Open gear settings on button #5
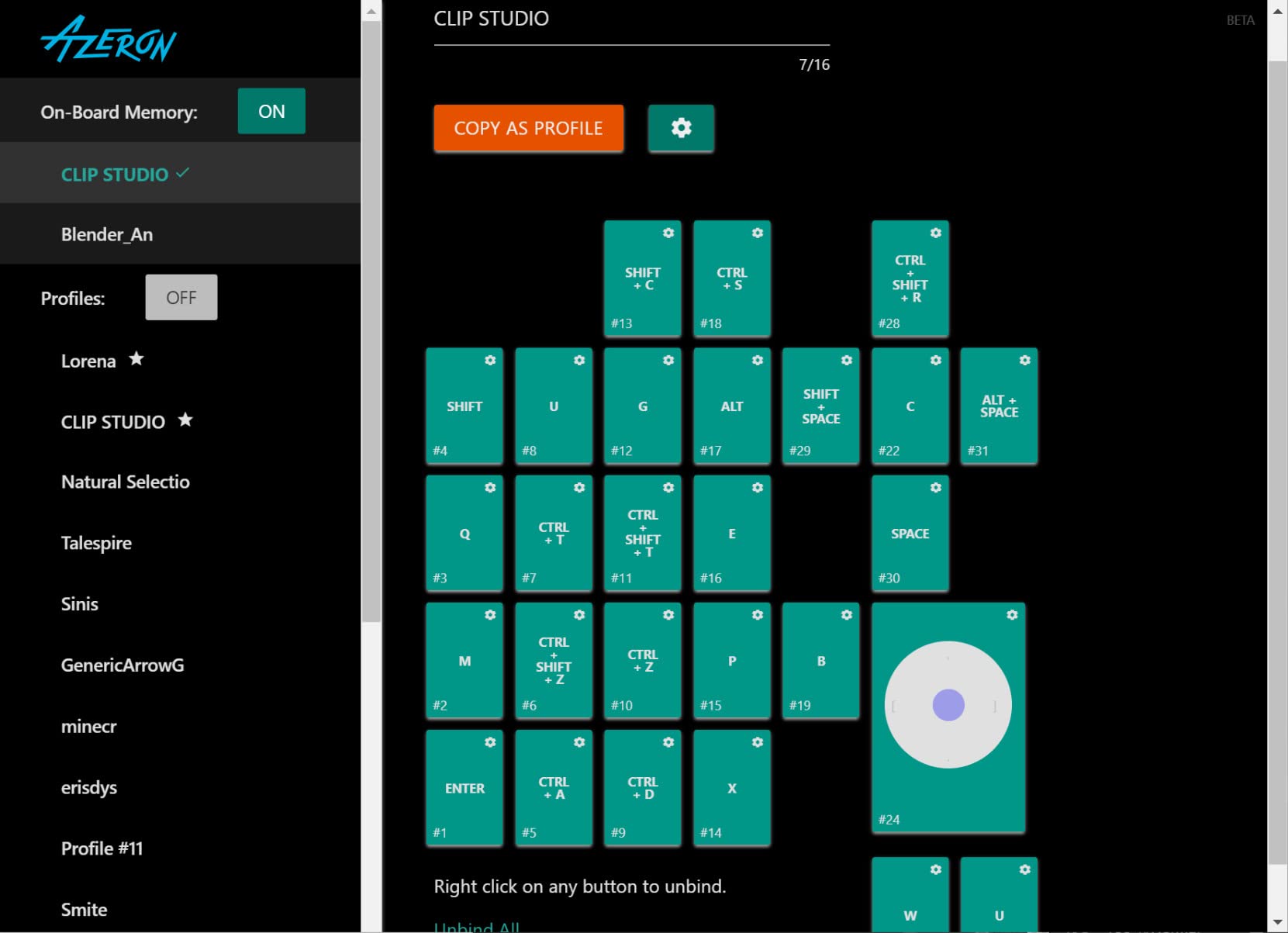 (x=579, y=742)
